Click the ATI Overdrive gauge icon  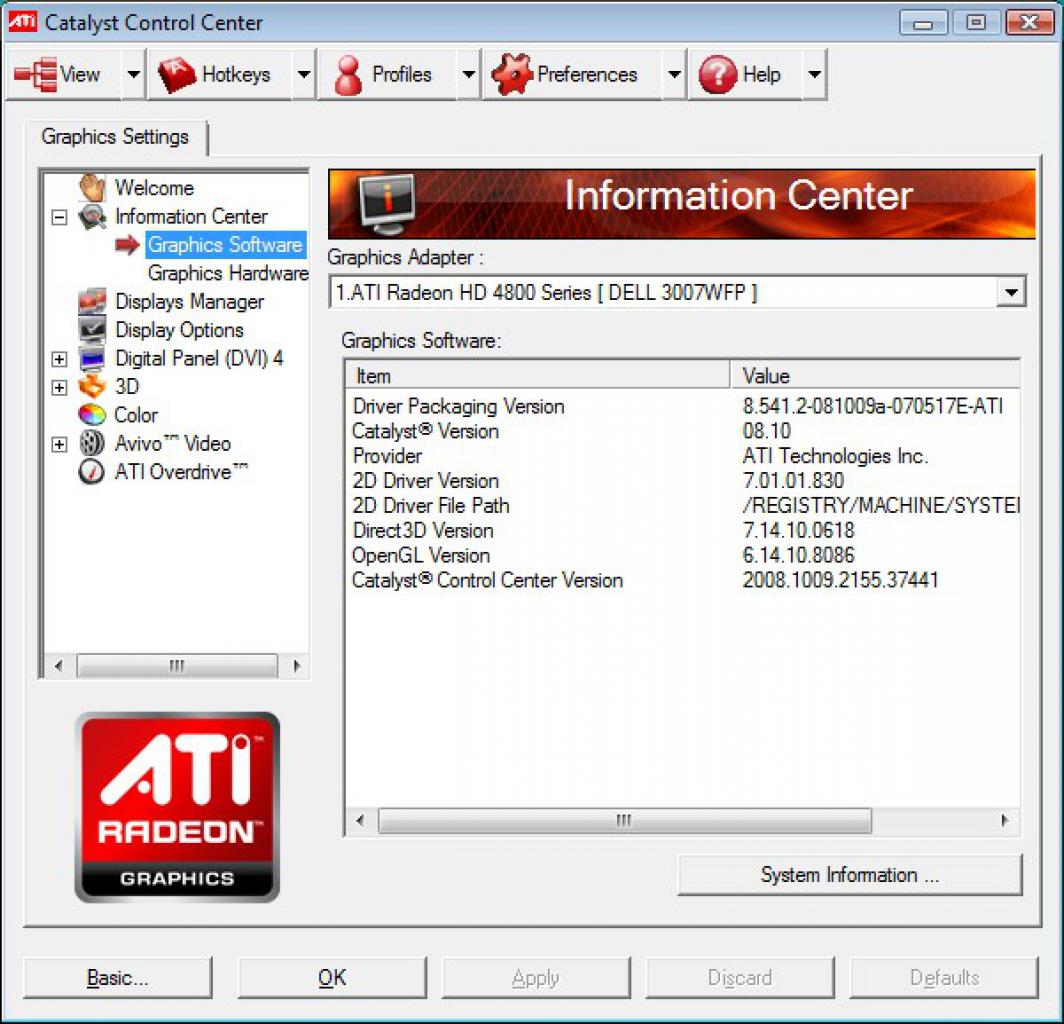pyautogui.click(x=92, y=472)
